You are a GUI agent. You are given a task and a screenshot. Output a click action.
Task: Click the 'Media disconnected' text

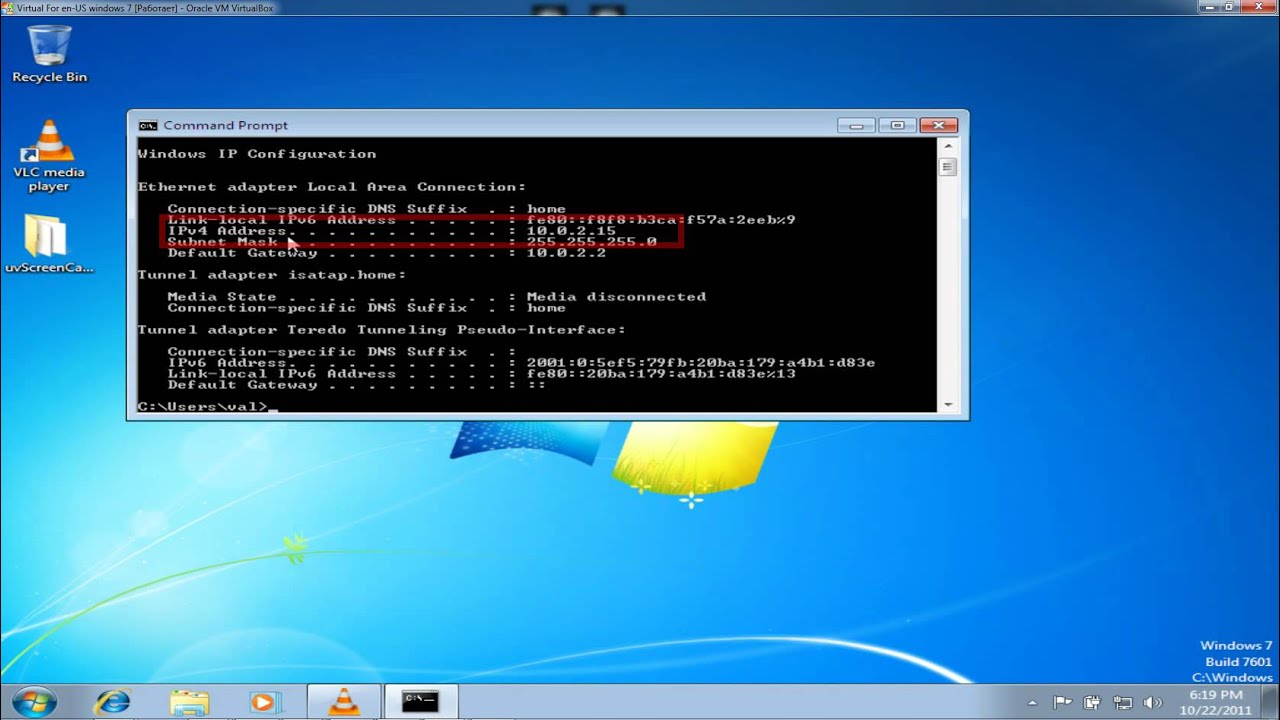[616, 297]
